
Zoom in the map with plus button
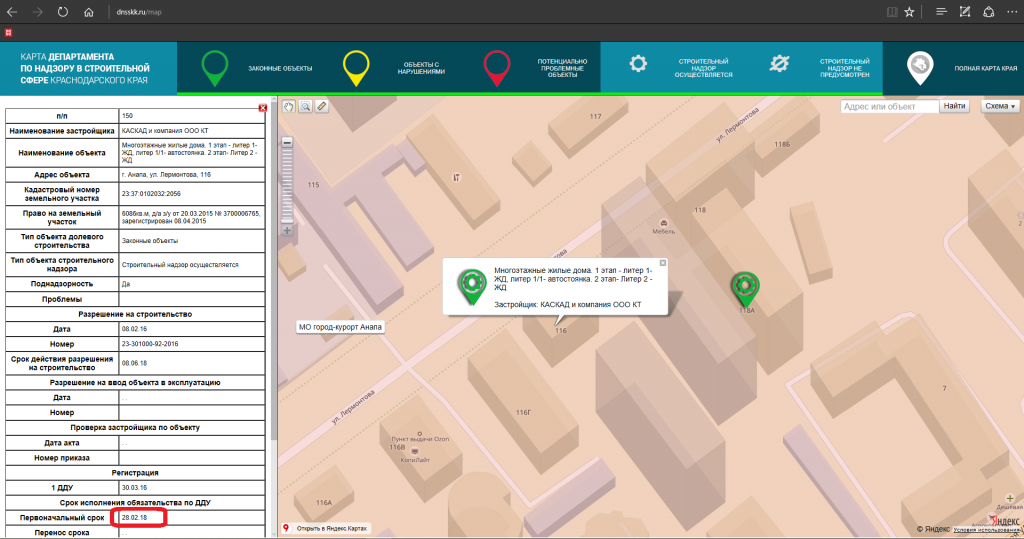287,230
